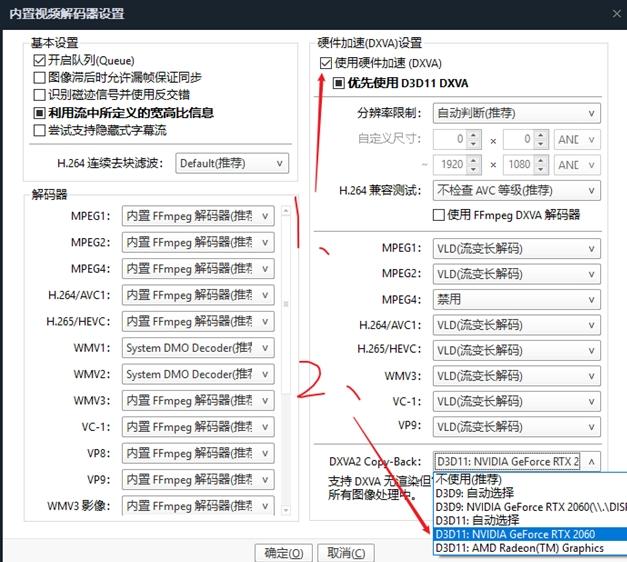Click custom size first height field showing 0
This screenshot has height=562, width=627.
click(x=519, y=140)
